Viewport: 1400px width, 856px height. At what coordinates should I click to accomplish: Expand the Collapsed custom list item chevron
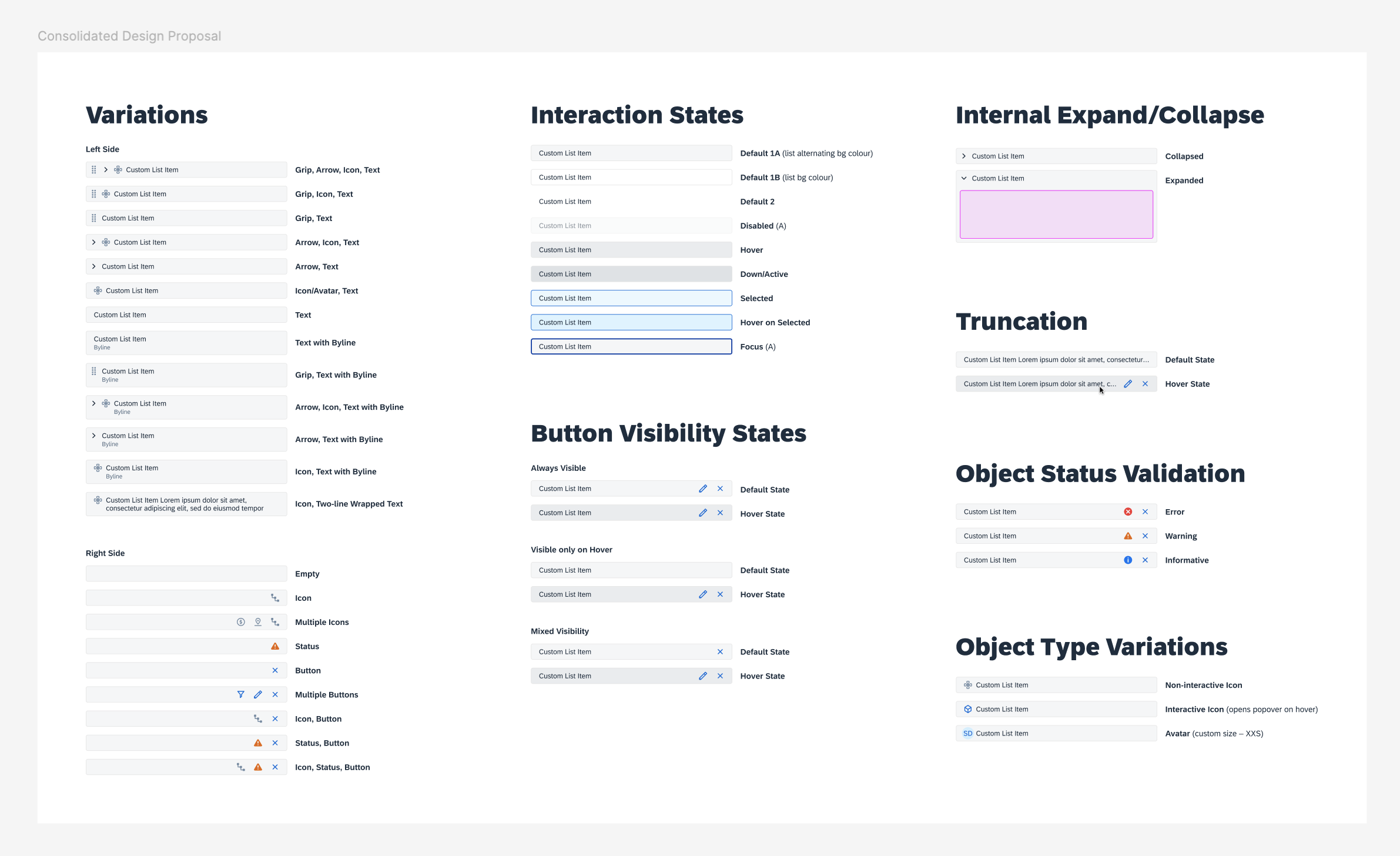964,156
